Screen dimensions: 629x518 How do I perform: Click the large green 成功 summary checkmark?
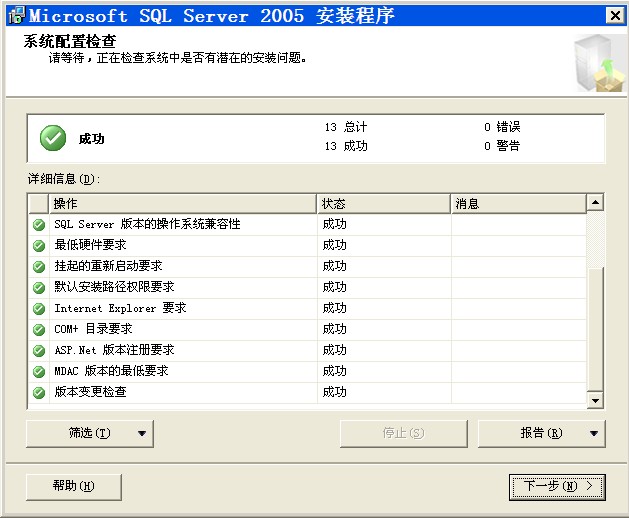[53, 138]
